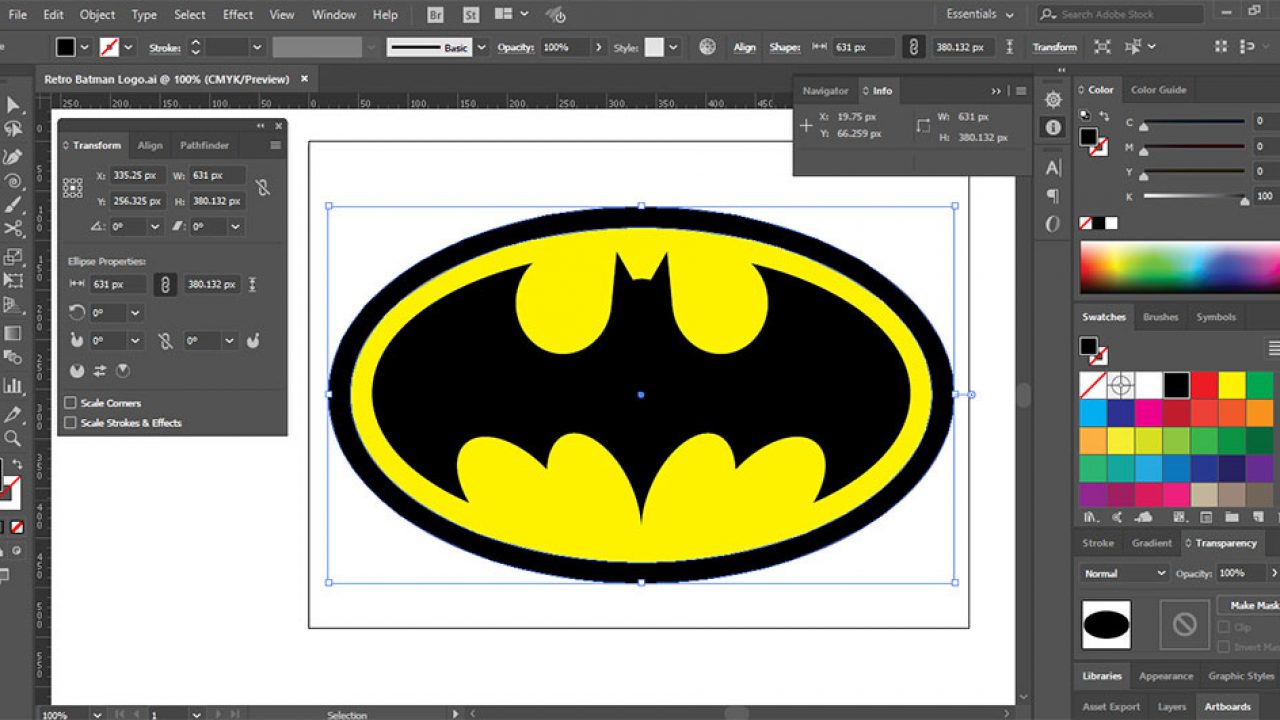Click the Shape: link in control bar

[785, 47]
